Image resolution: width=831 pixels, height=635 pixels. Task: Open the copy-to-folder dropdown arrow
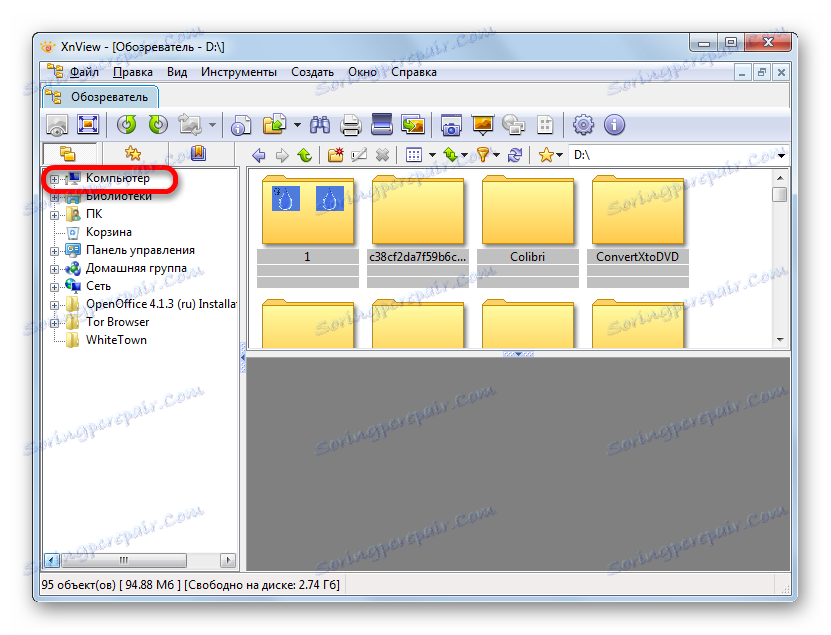click(x=297, y=126)
